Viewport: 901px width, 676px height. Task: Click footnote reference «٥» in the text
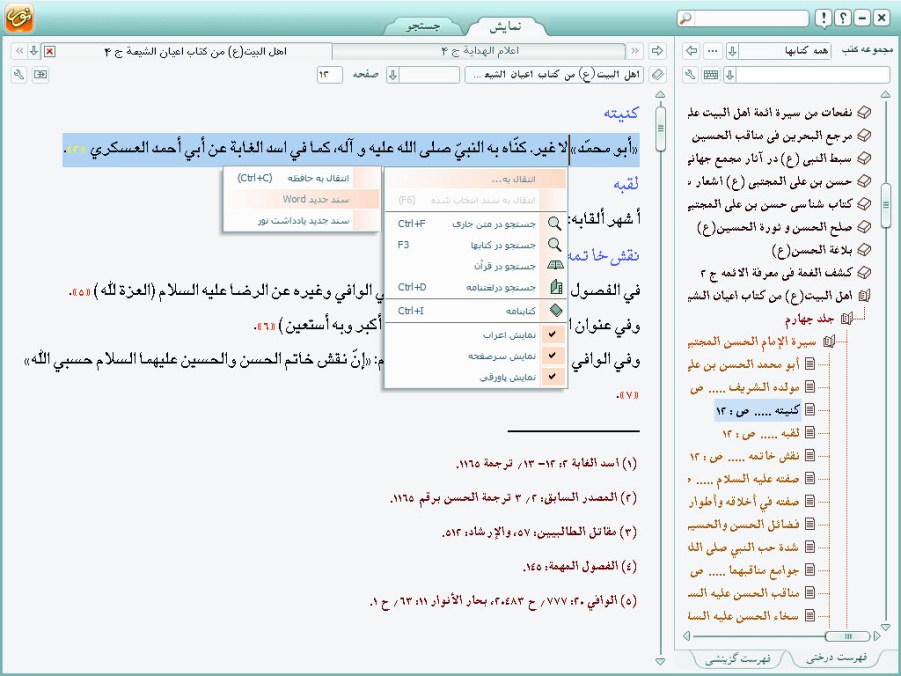80,292
